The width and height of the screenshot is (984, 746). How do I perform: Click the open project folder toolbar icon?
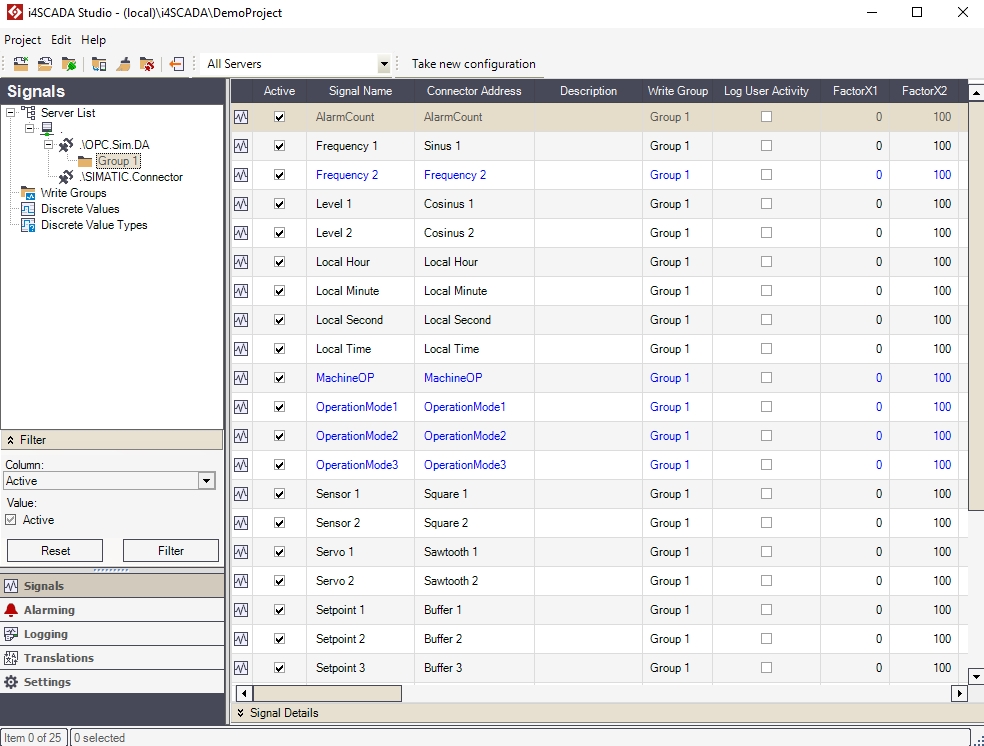45,64
